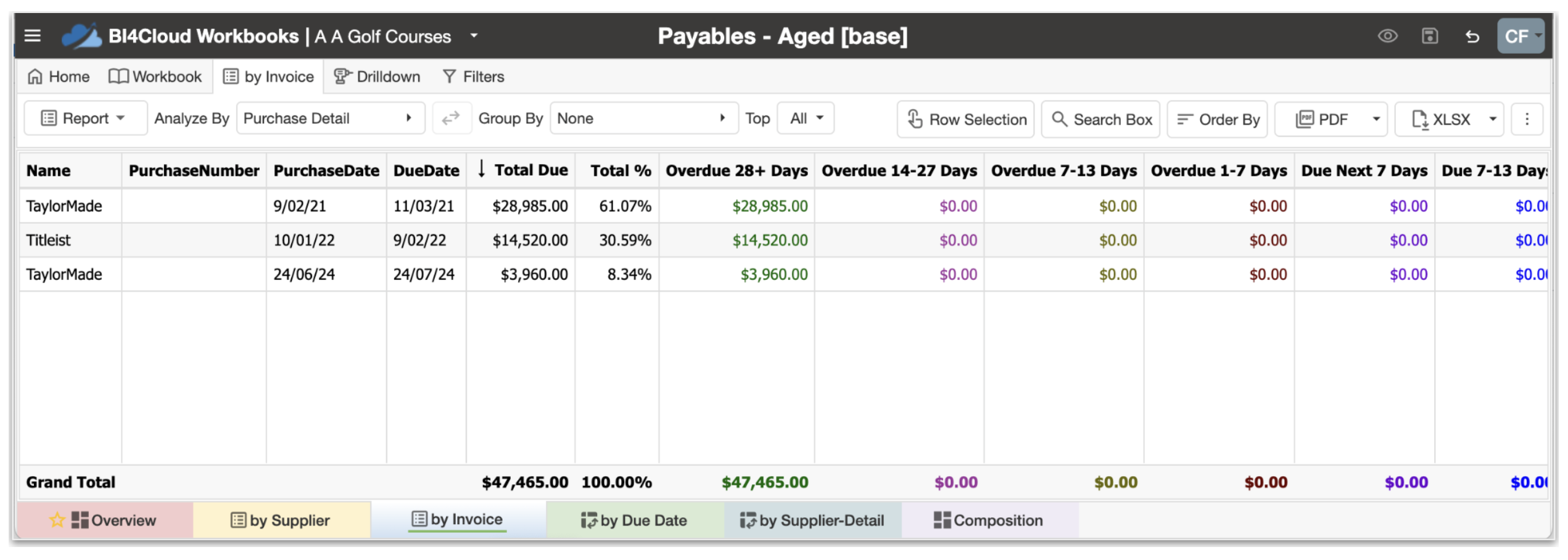Sort by Overdue 28+ Days header

tap(737, 171)
